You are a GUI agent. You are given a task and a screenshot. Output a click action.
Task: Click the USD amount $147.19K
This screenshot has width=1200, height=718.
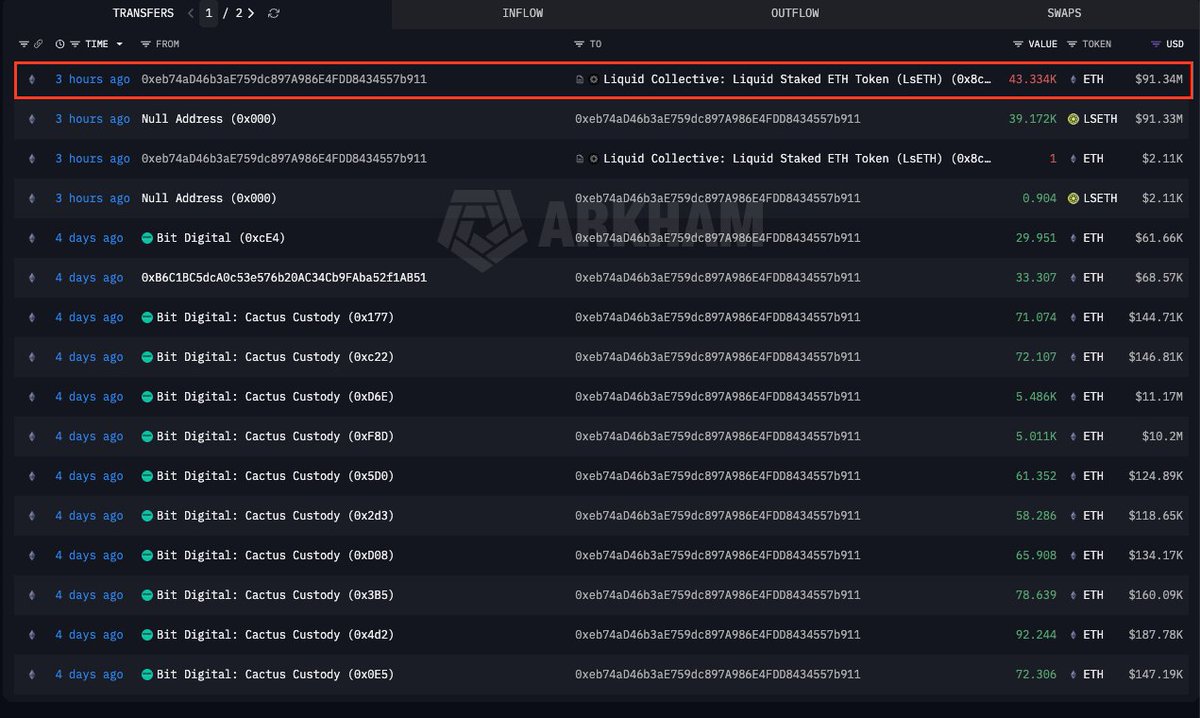(1158, 674)
